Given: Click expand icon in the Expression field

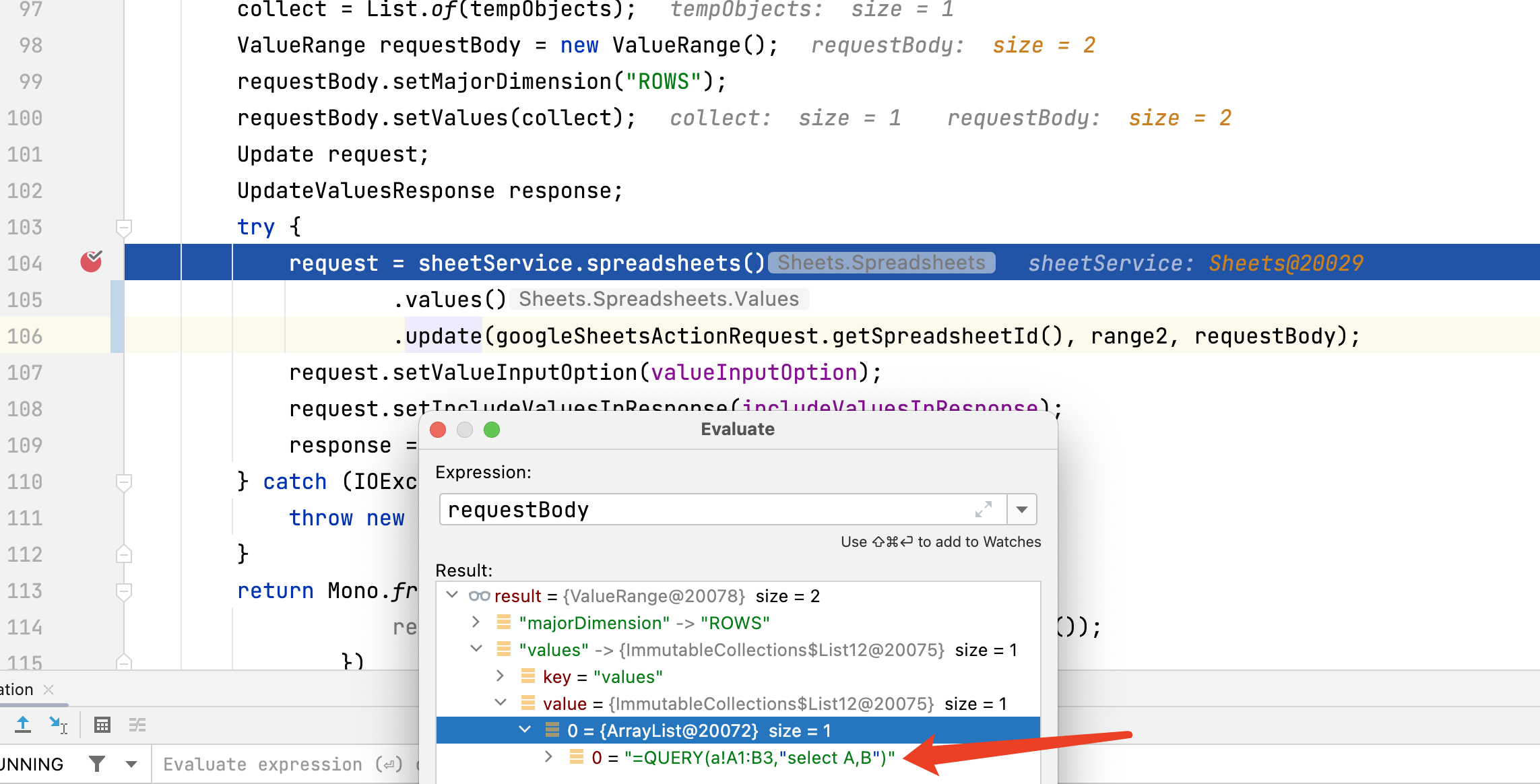Looking at the screenshot, I should (984, 509).
